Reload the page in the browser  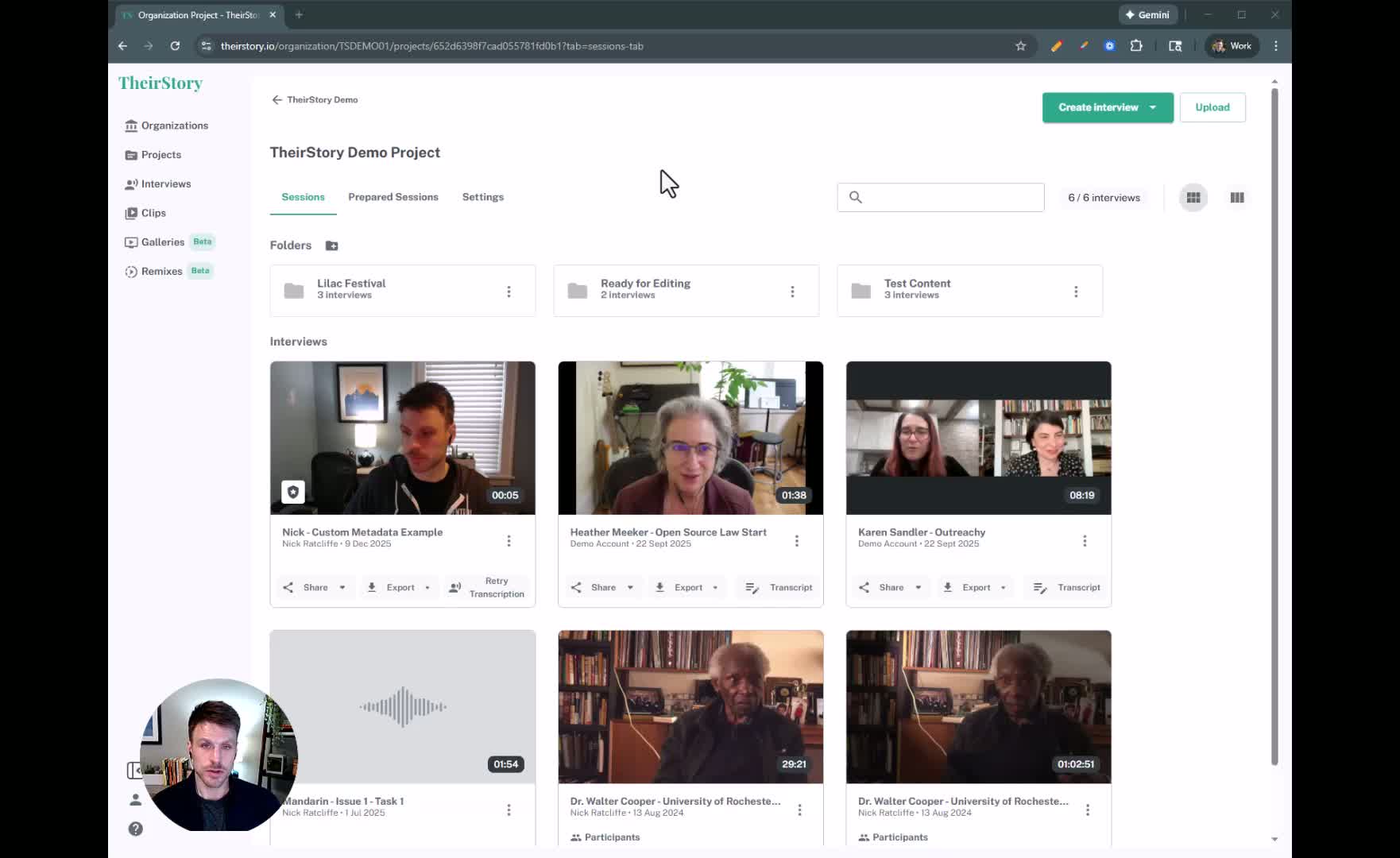coord(175,46)
